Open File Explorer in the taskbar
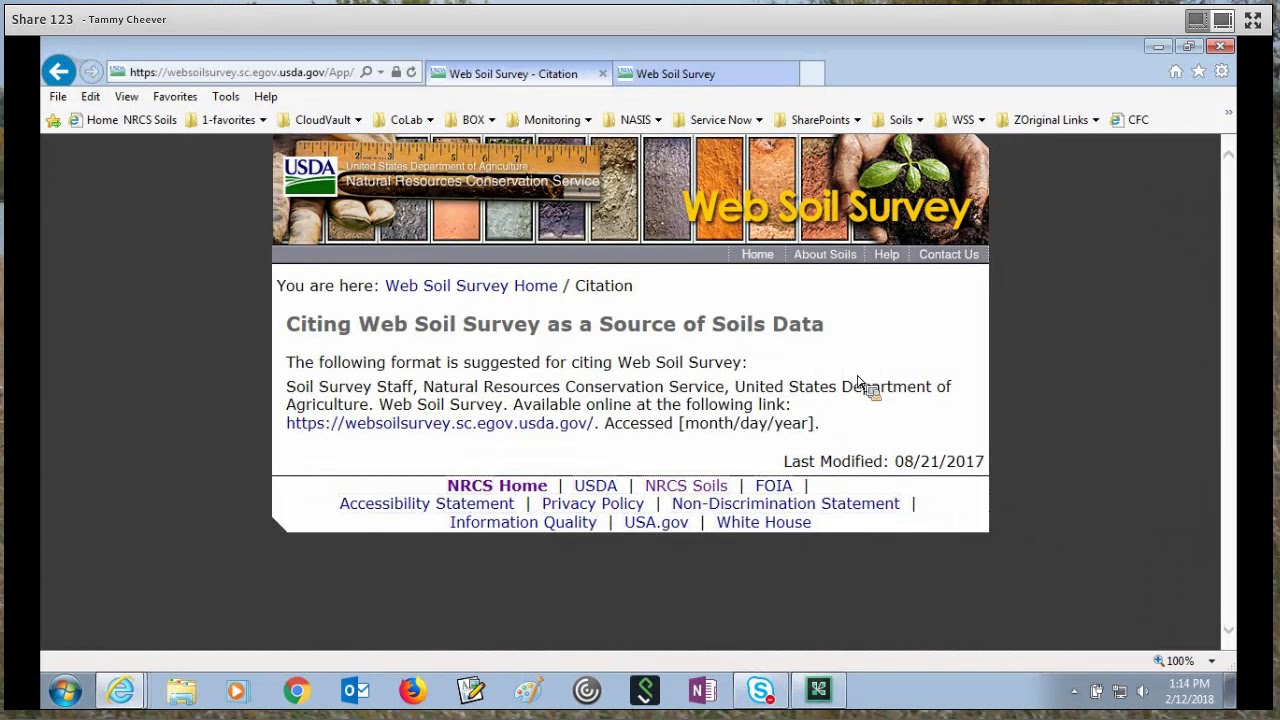 click(x=181, y=690)
